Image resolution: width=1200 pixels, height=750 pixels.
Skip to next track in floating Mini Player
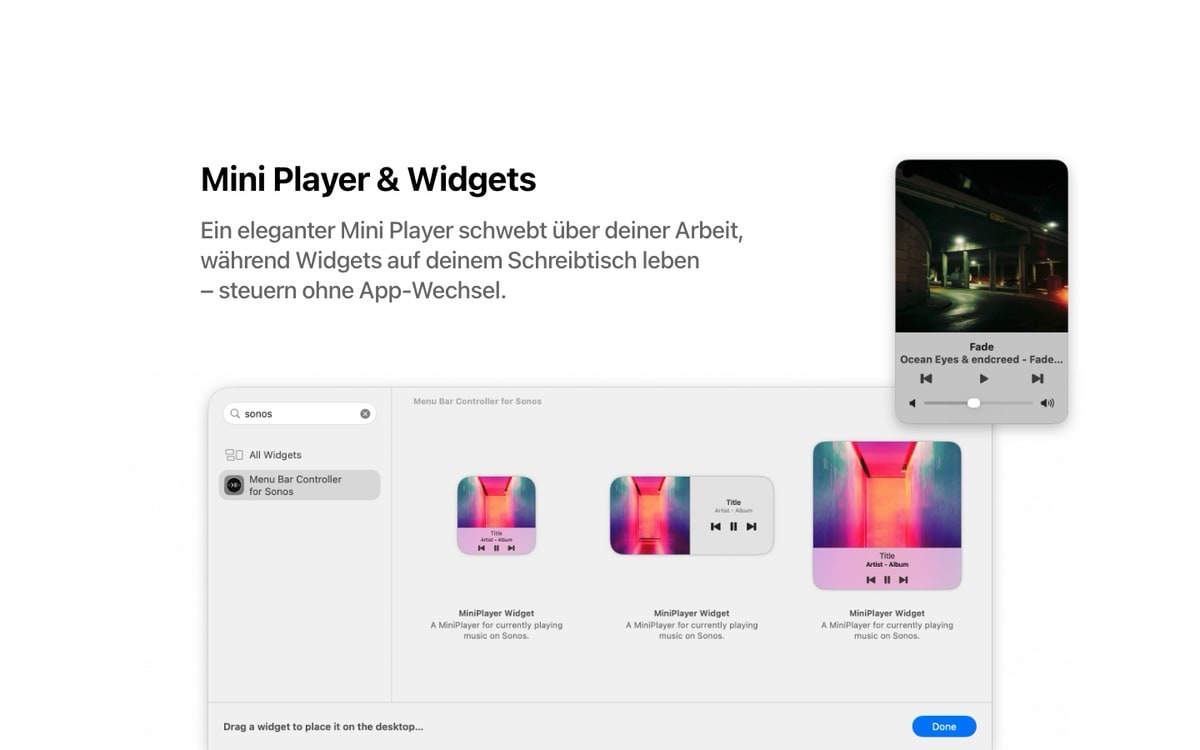click(x=1037, y=379)
